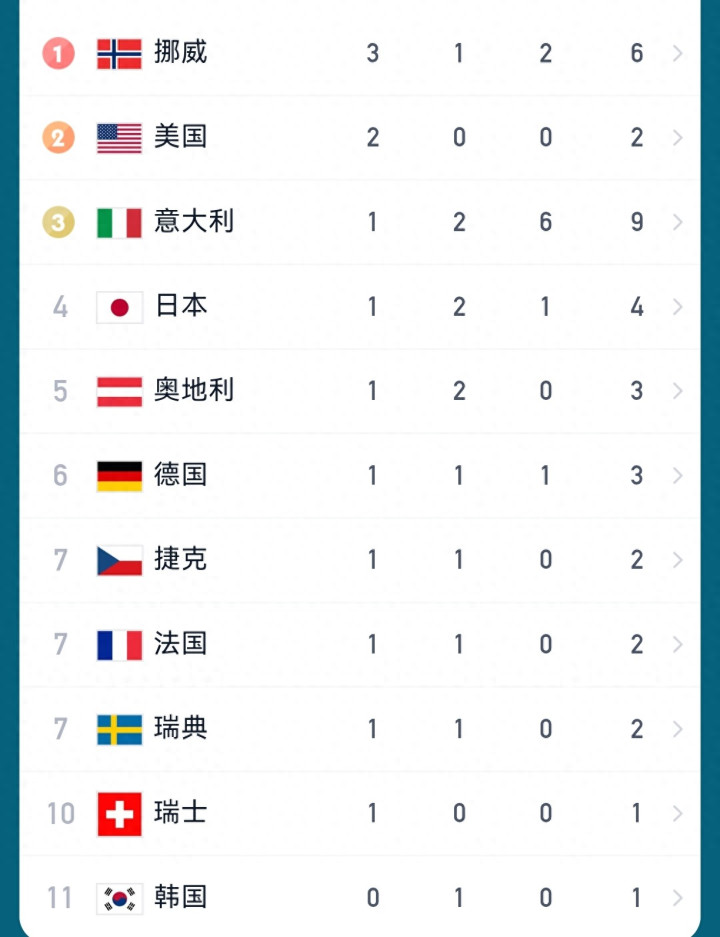Click the Austria flag icon

tap(119, 390)
